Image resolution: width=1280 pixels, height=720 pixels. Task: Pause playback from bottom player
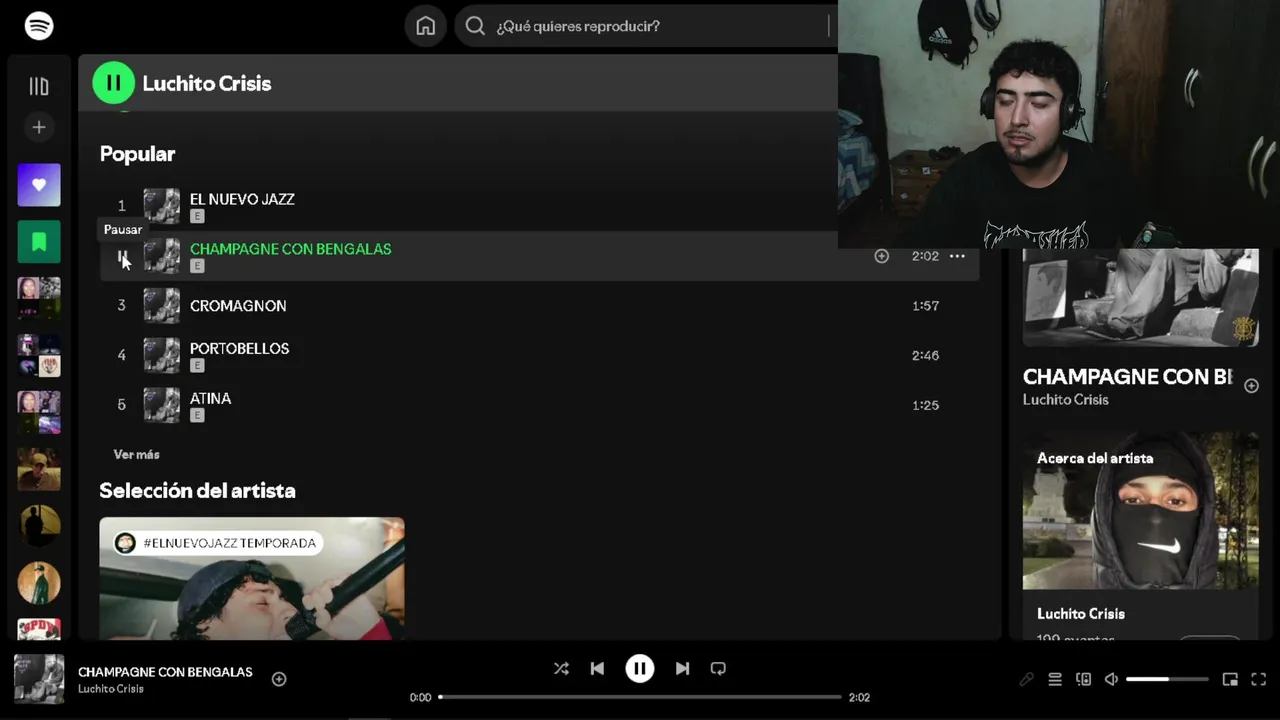click(x=640, y=668)
